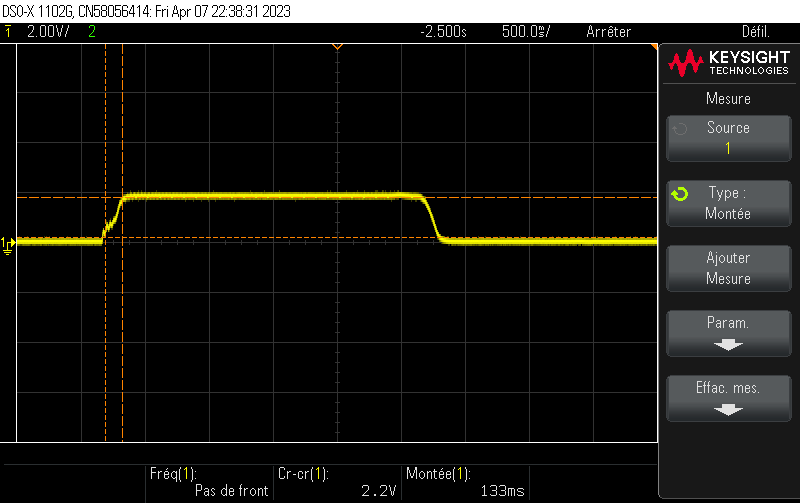Click the -2.500s delay value

(x=443, y=32)
